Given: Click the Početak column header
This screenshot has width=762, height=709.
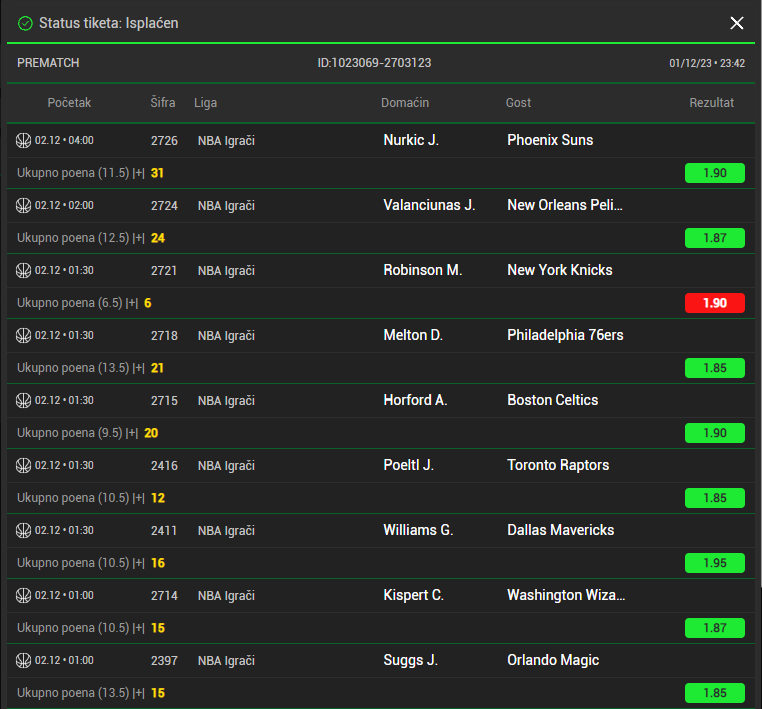Looking at the screenshot, I should (x=69, y=103).
